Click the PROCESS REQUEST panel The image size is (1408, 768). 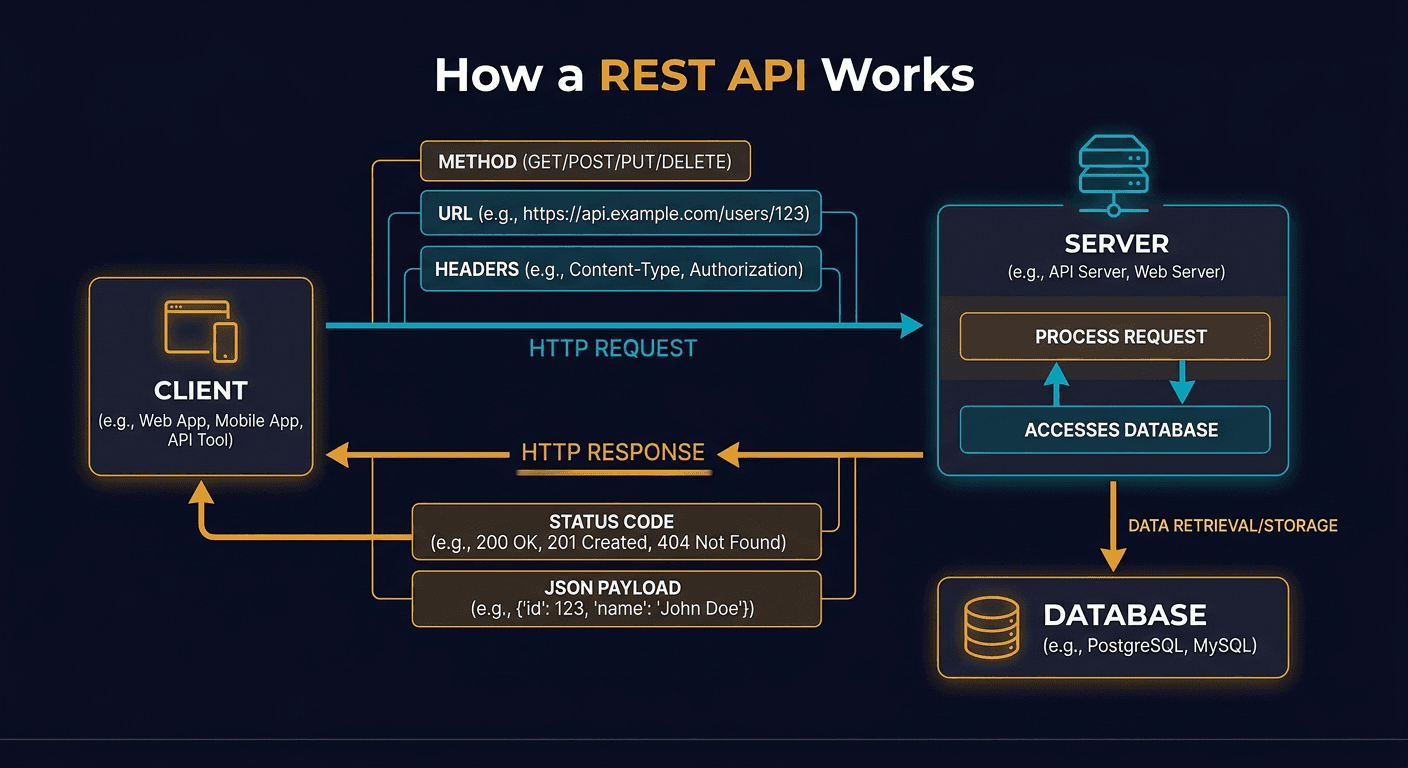pos(1114,337)
